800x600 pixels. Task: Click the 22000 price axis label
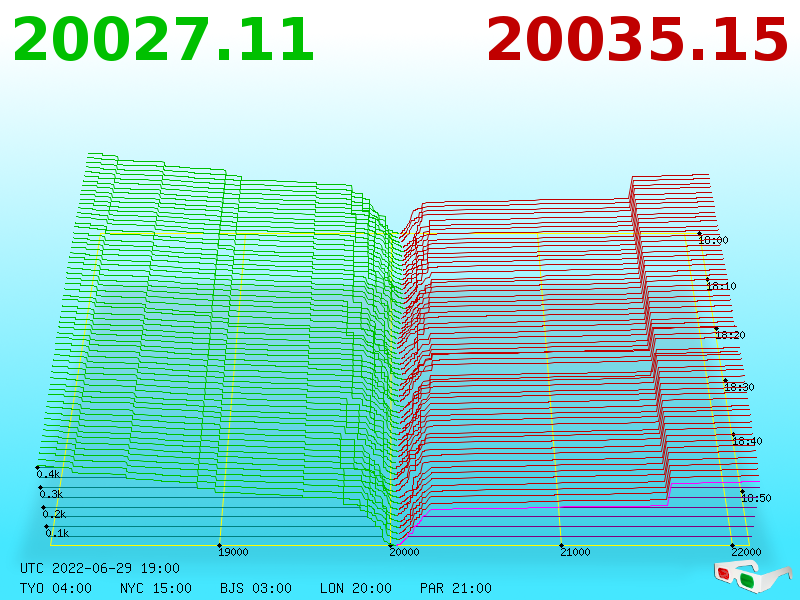click(746, 552)
